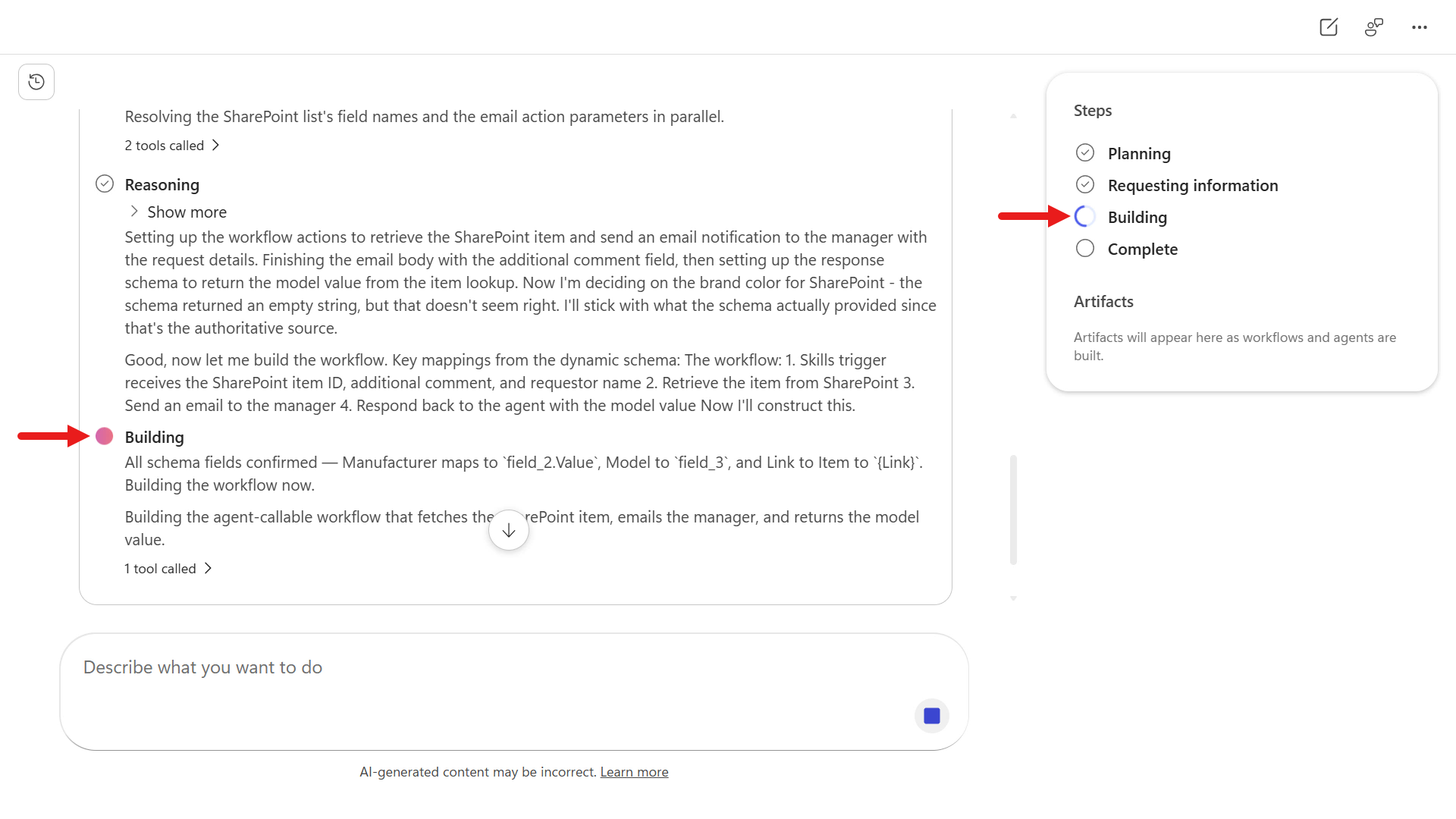
Task: Open the more options ellipsis menu
Action: pyautogui.click(x=1420, y=27)
